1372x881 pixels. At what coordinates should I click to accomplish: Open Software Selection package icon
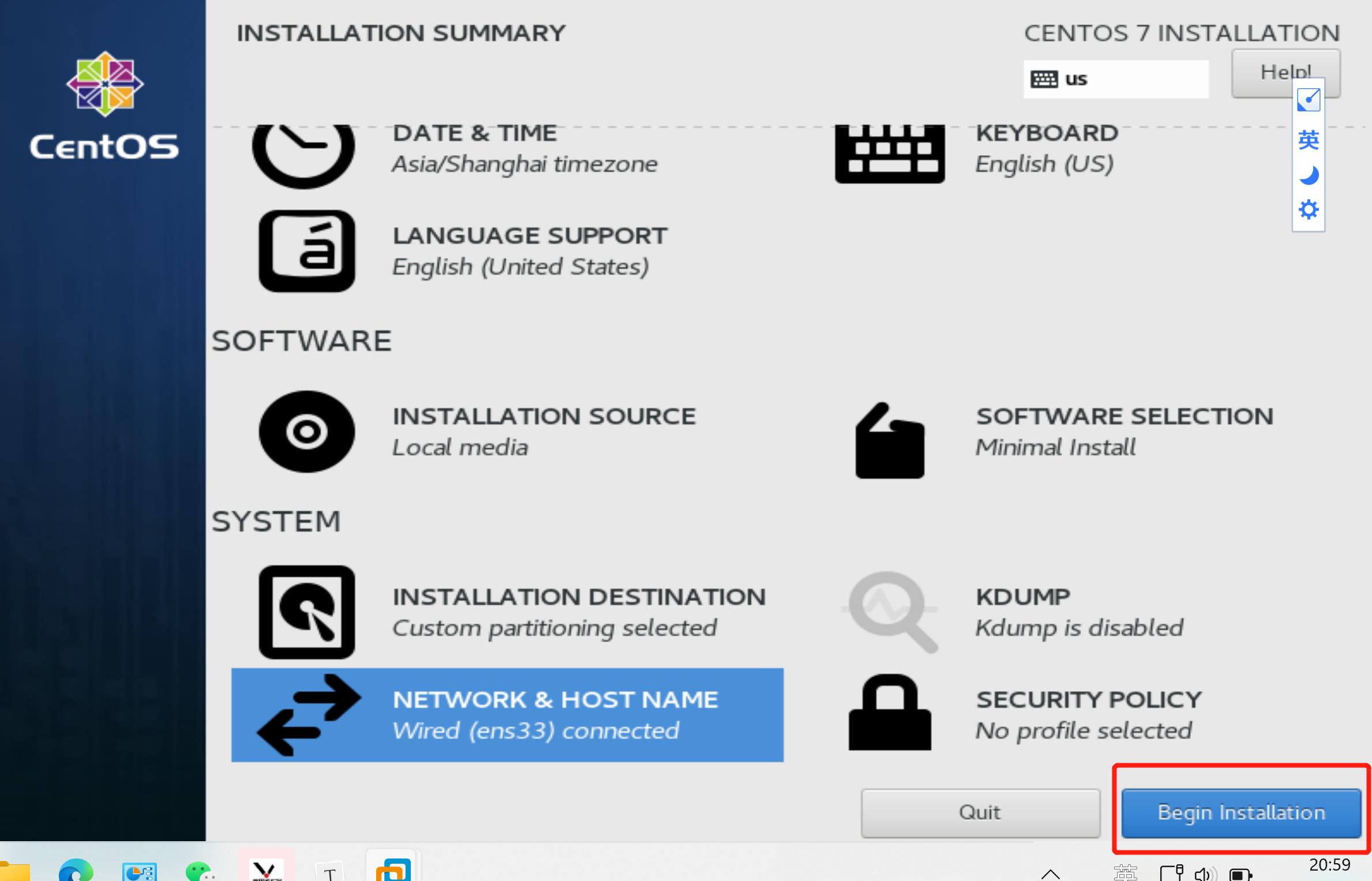click(x=890, y=440)
